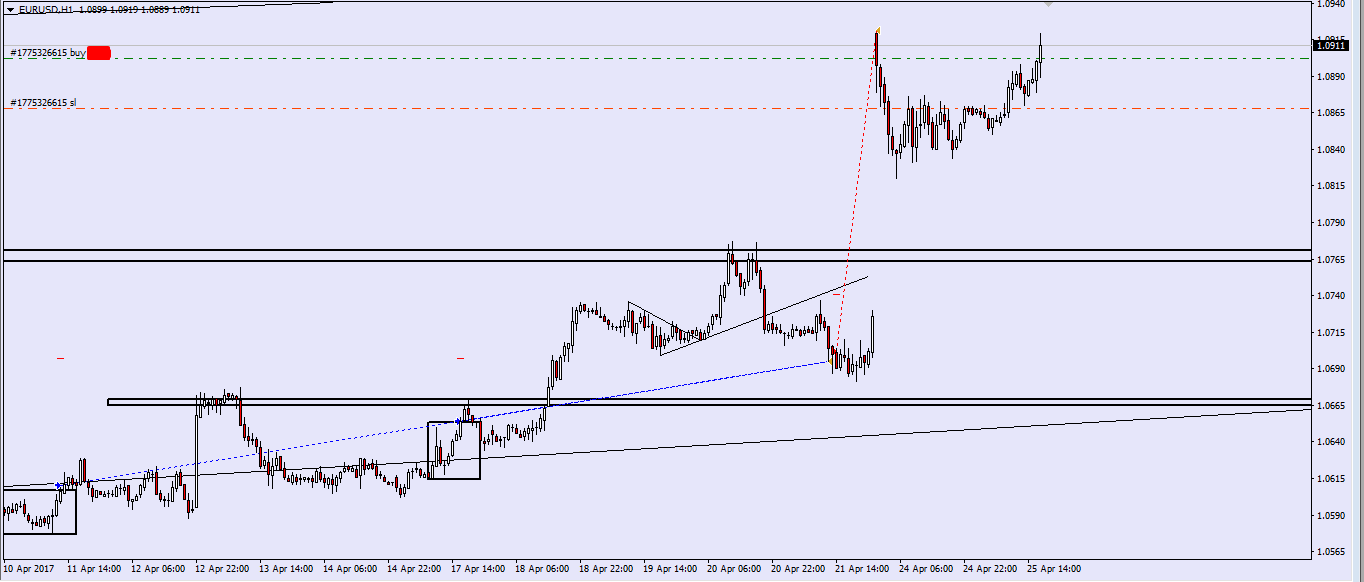Click the '13 Apr 14:00' time axis label

coord(286,568)
